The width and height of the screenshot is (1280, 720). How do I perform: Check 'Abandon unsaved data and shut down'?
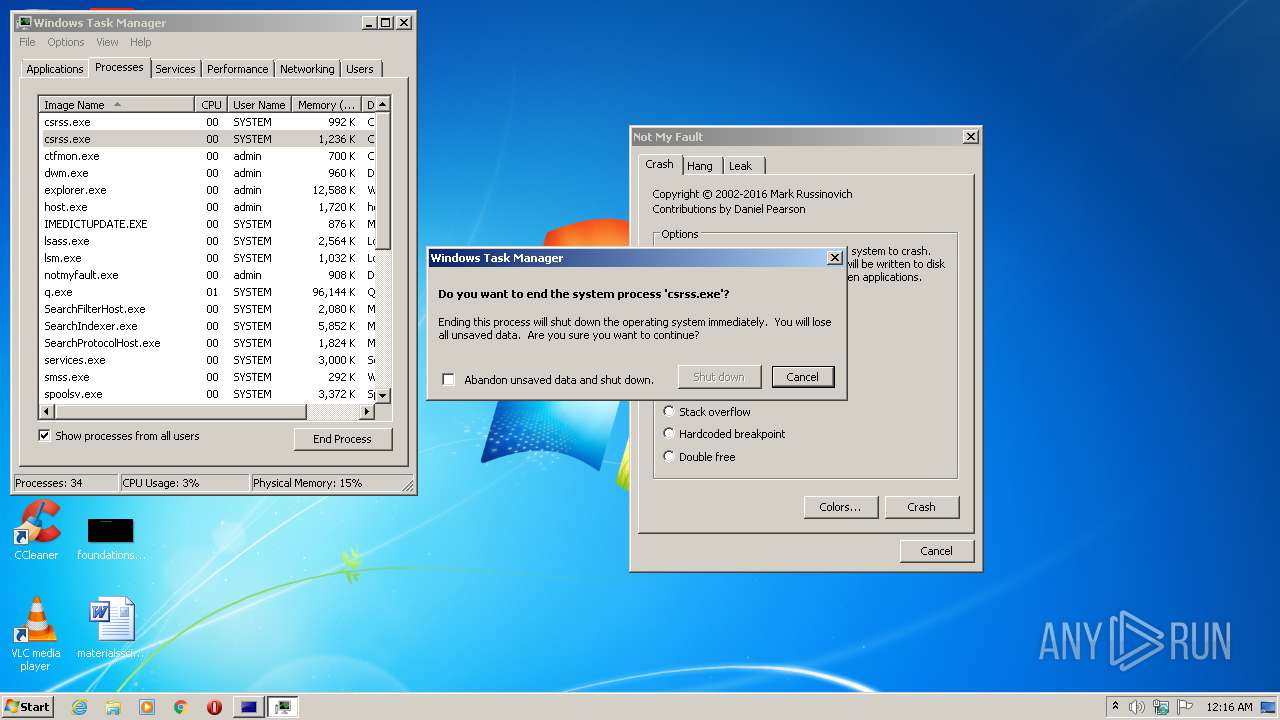[x=449, y=379]
